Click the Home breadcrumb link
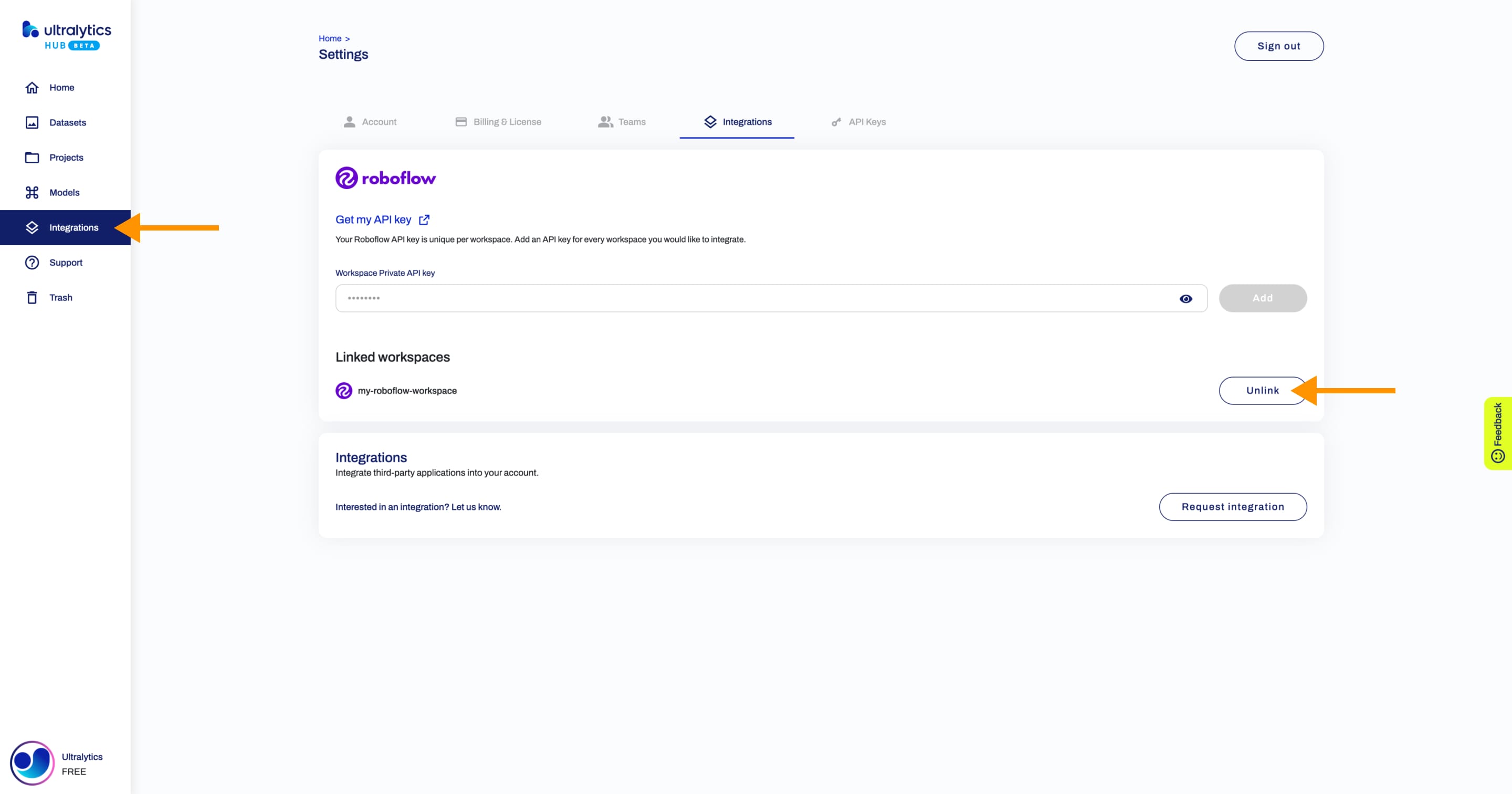 (x=330, y=38)
